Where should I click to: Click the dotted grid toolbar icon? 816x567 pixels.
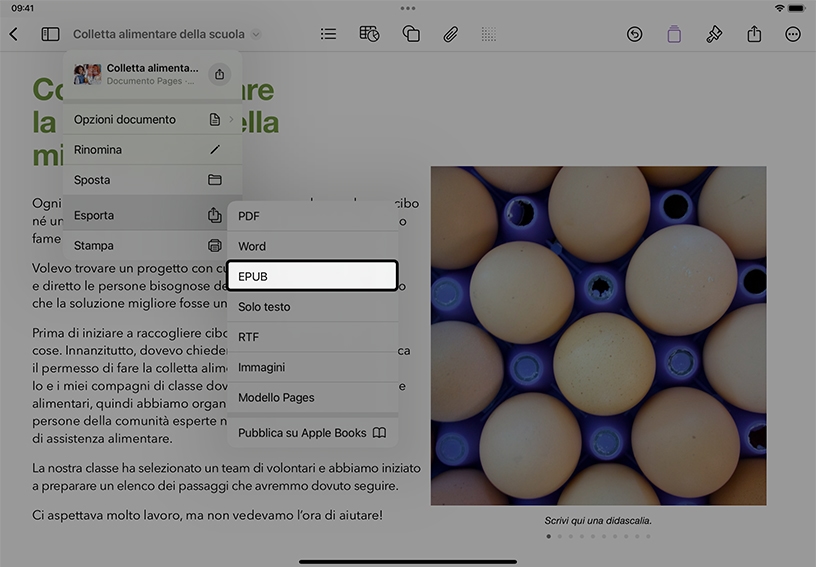[x=489, y=34]
